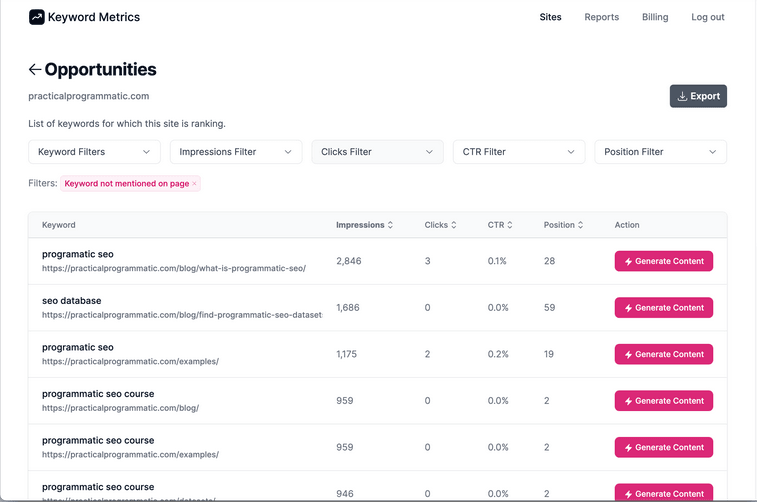Click the Opportunities page heading
Viewport: 757px width, 502px height.
click(100, 70)
